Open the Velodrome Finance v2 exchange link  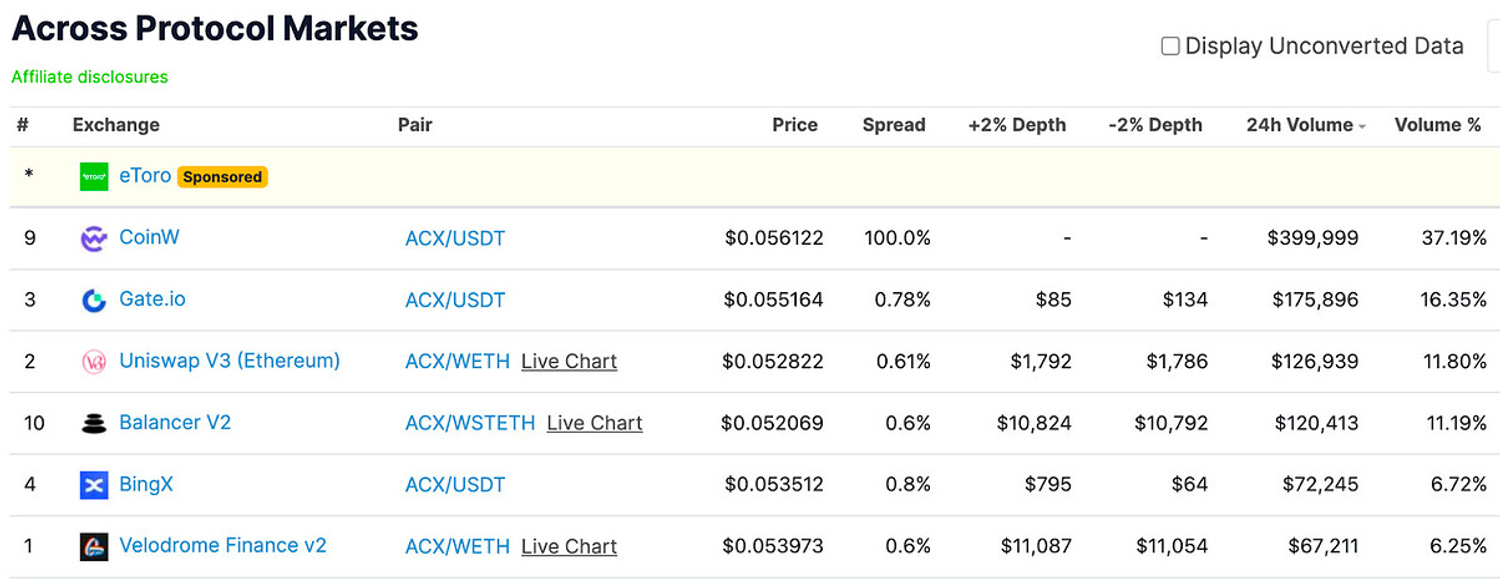(x=223, y=546)
